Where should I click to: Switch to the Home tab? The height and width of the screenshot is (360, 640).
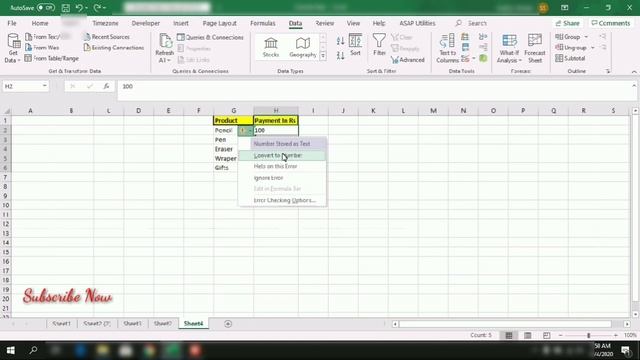coord(40,23)
